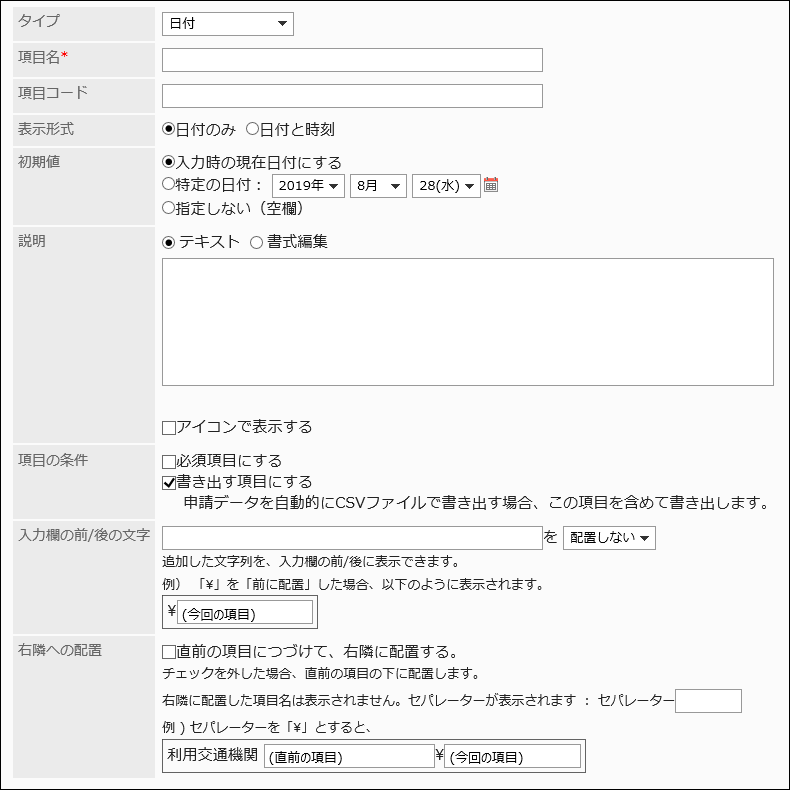The height and width of the screenshot is (790, 790).
Task: Click the チェックを外した場合 explanation text
Action: [321, 673]
